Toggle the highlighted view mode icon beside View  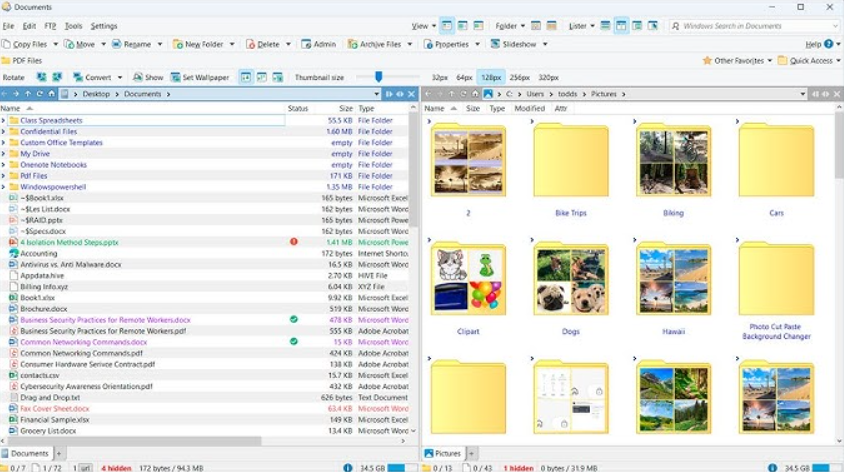pos(447,25)
